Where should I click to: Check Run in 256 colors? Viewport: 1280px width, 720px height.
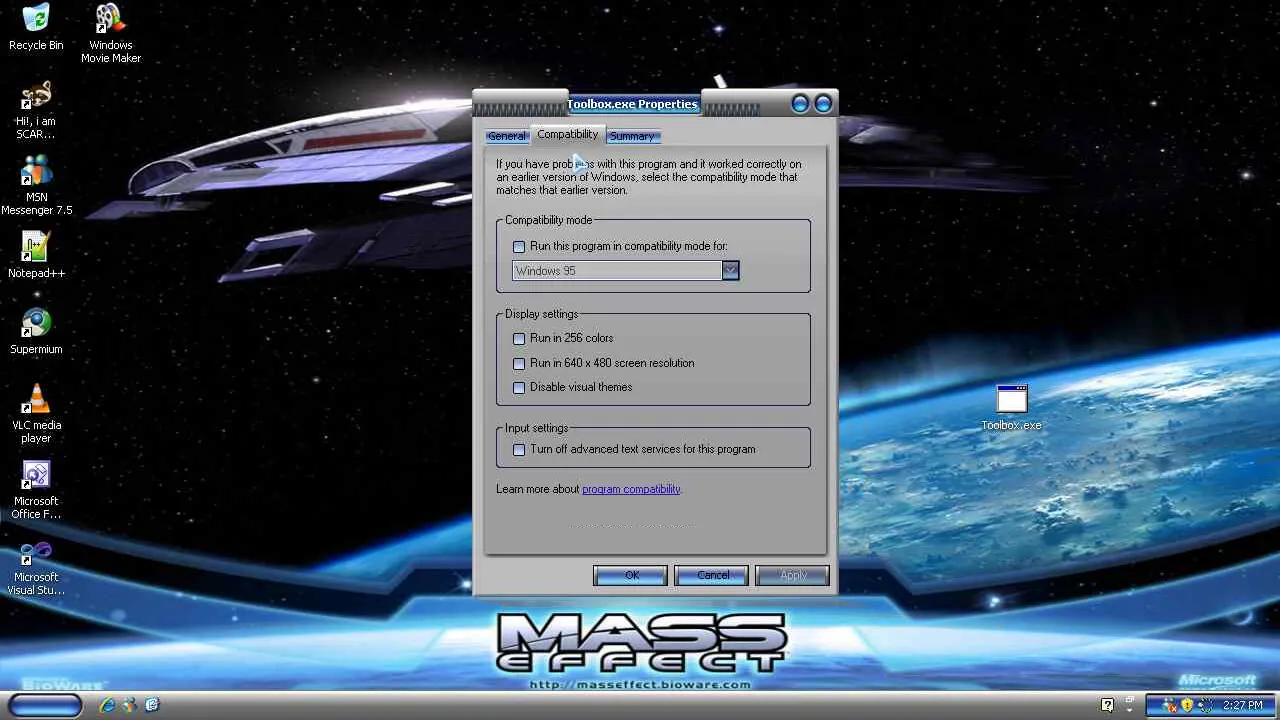click(x=519, y=338)
